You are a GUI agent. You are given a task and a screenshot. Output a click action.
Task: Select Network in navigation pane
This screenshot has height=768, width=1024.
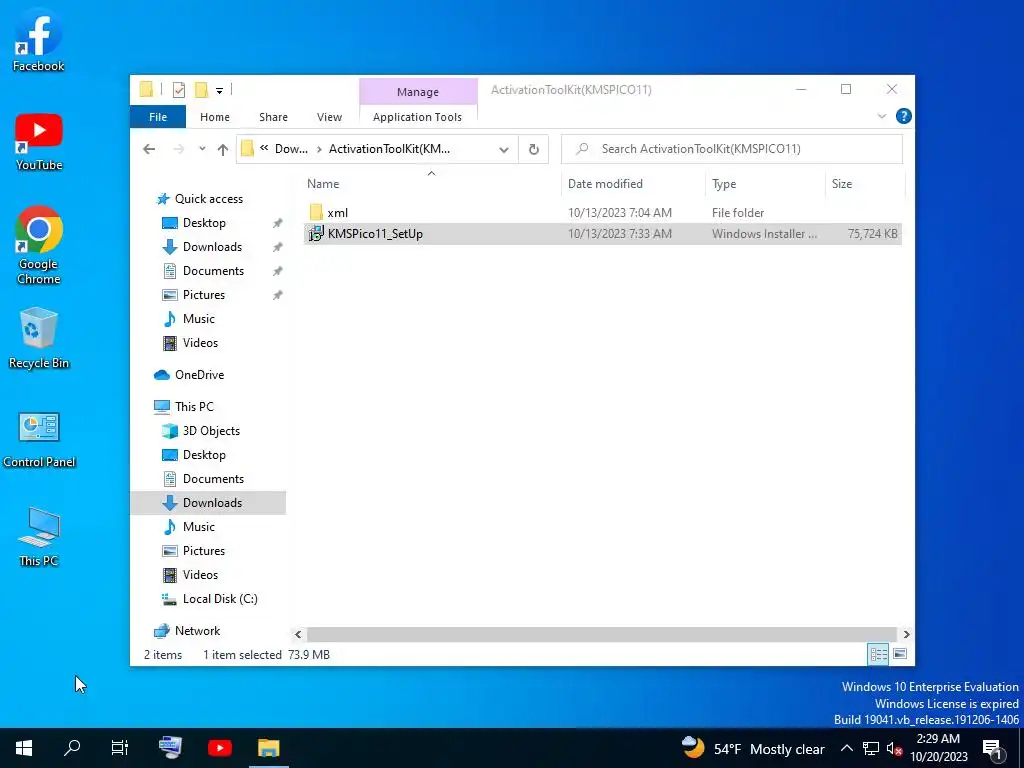197,631
